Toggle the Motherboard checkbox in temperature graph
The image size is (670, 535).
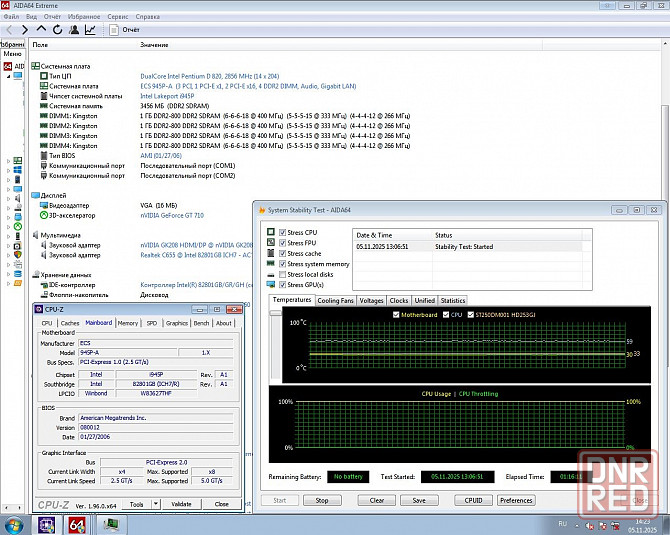(396, 314)
